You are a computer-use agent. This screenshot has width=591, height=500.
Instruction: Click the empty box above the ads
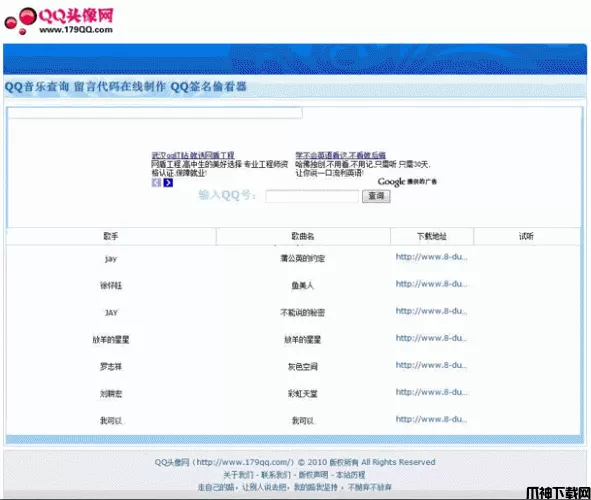pyautogui.click(x=155, y=113)
